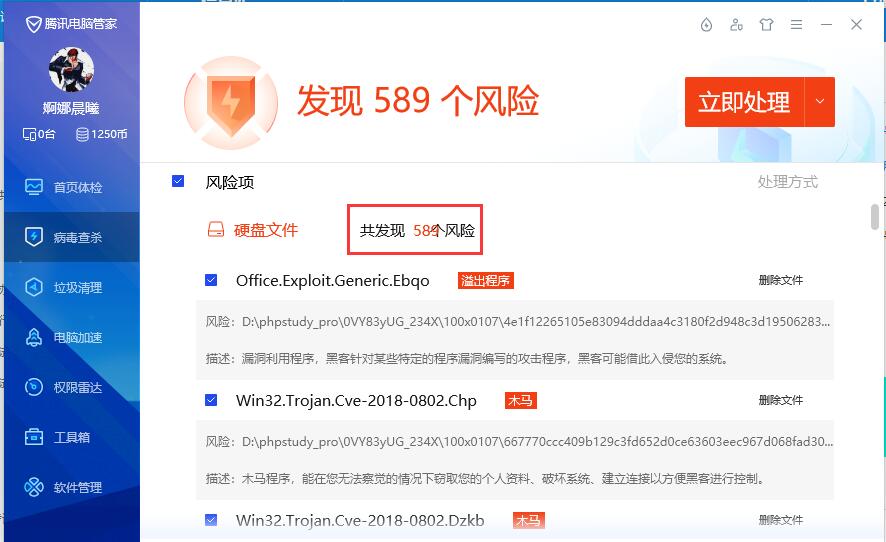This screenshot has width=886, height=542.
Task: Close the Tencent PC Manager window
Action: click(x=856, y=24)
